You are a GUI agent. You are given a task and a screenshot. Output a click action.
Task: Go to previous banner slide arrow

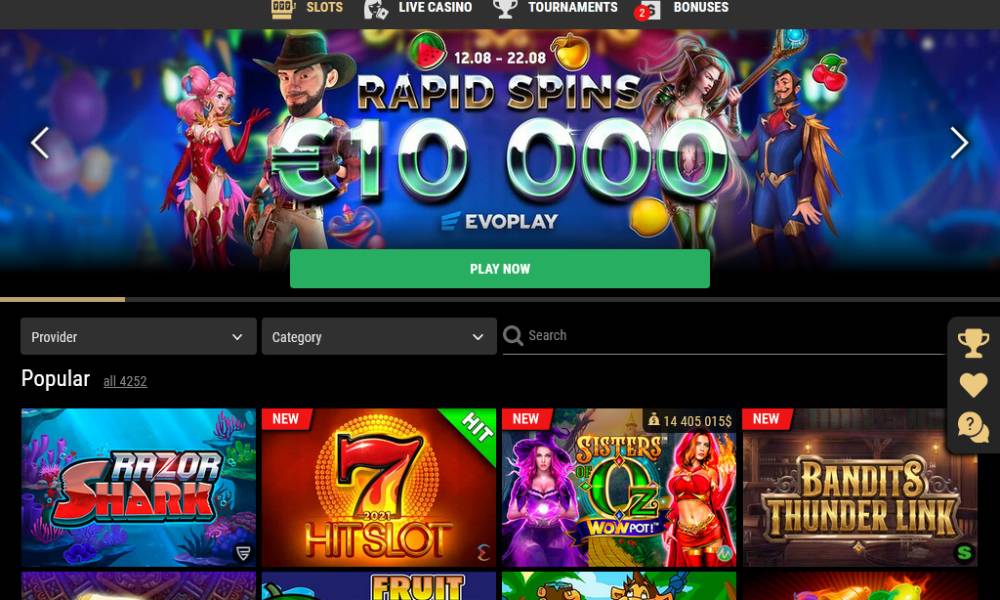[x=40, y=143]
